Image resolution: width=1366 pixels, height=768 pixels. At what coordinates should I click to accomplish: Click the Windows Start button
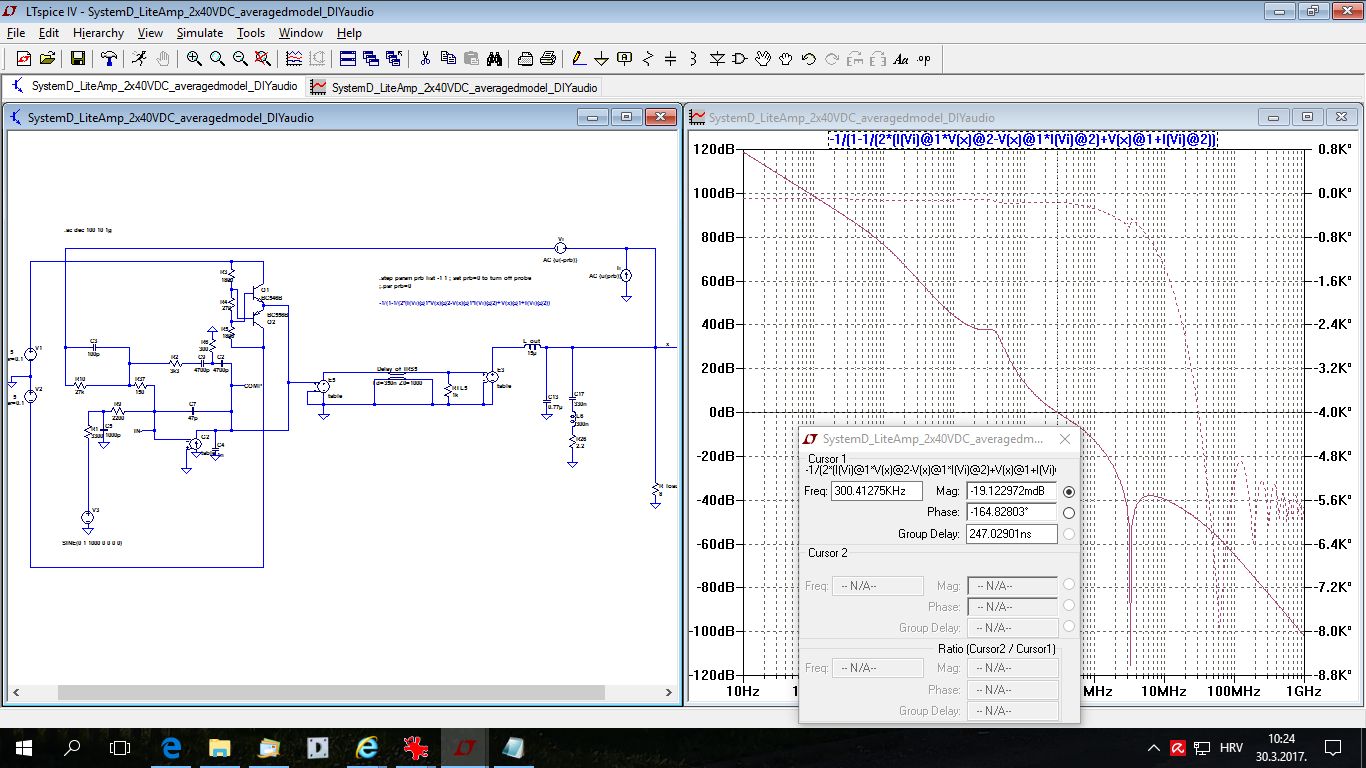click(24, 748)
